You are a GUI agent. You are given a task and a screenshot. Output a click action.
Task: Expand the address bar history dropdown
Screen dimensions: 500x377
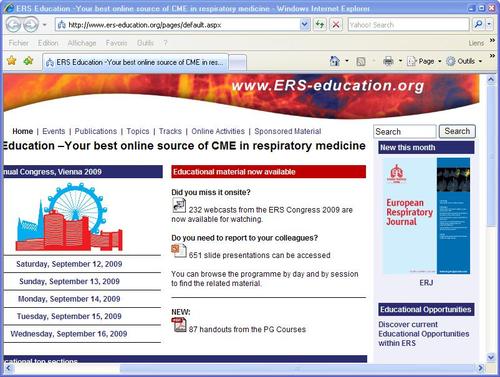coord(305,25)
